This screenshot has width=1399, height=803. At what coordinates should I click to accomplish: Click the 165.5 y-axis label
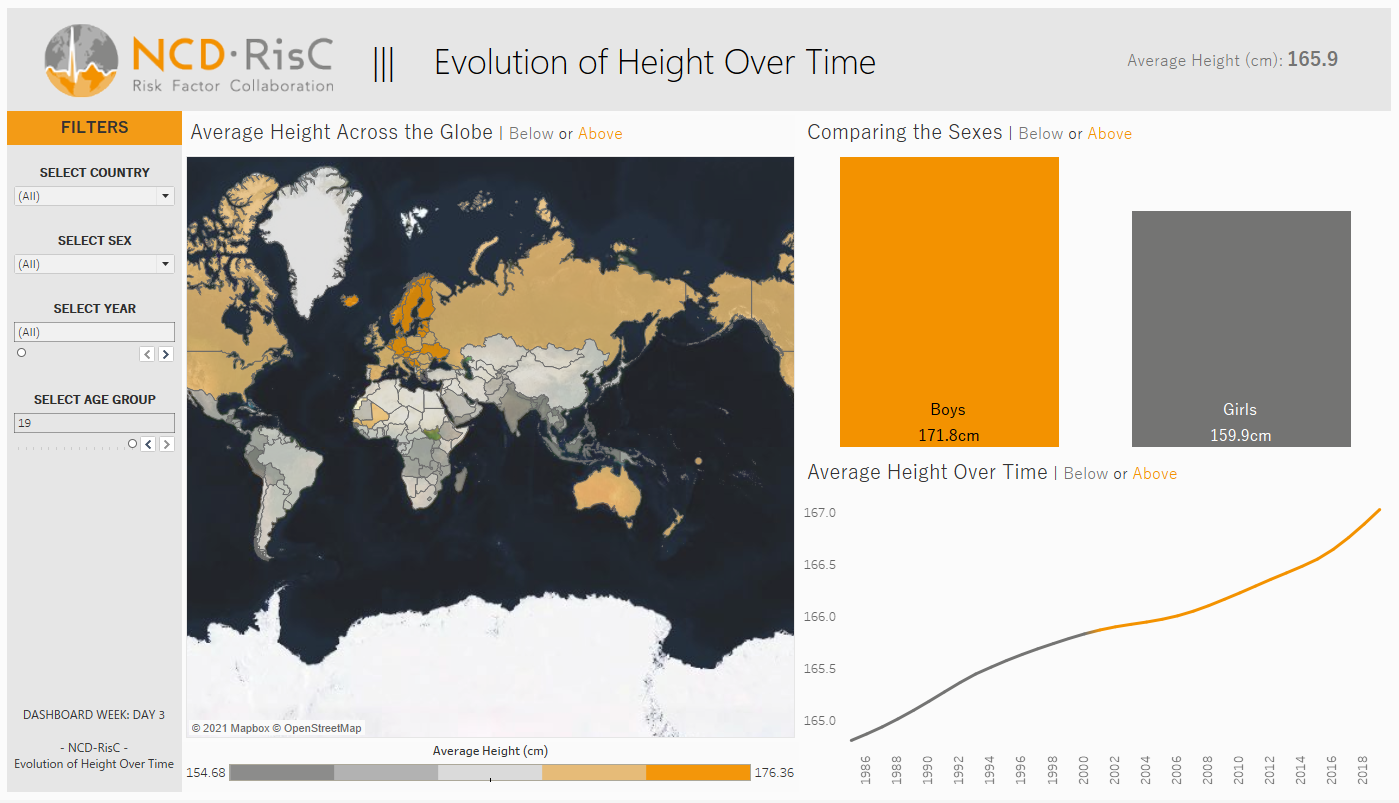pyautogui.click(x=820, y=669)
